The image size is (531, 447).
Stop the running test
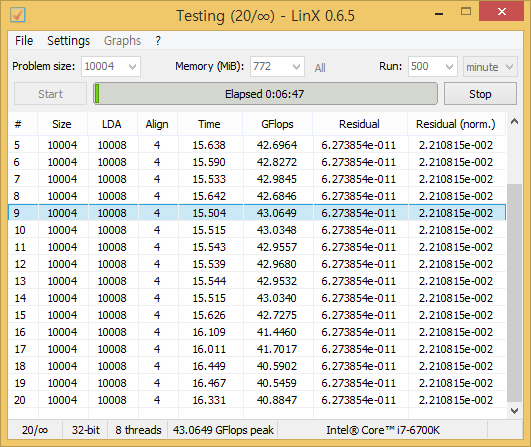480,94
